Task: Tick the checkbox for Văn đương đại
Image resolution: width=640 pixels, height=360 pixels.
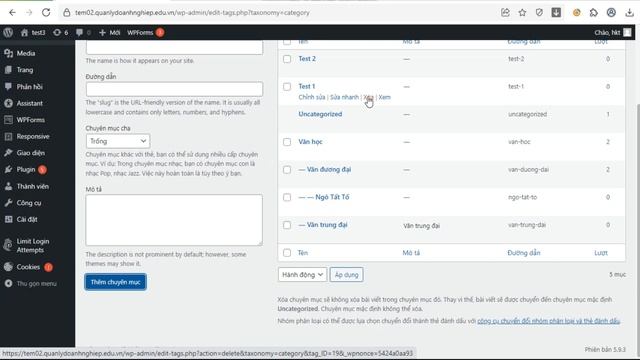Action: pos(287,169)
